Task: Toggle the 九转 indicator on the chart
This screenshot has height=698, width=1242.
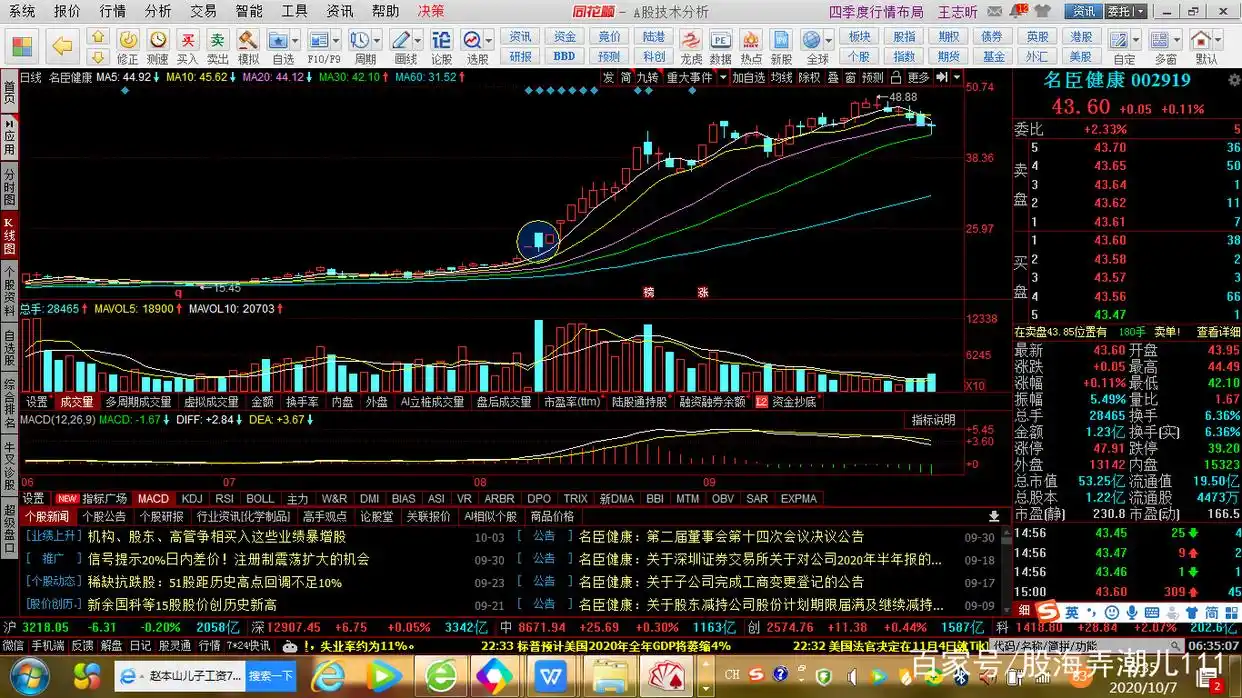Action: (x=646, y=77)
